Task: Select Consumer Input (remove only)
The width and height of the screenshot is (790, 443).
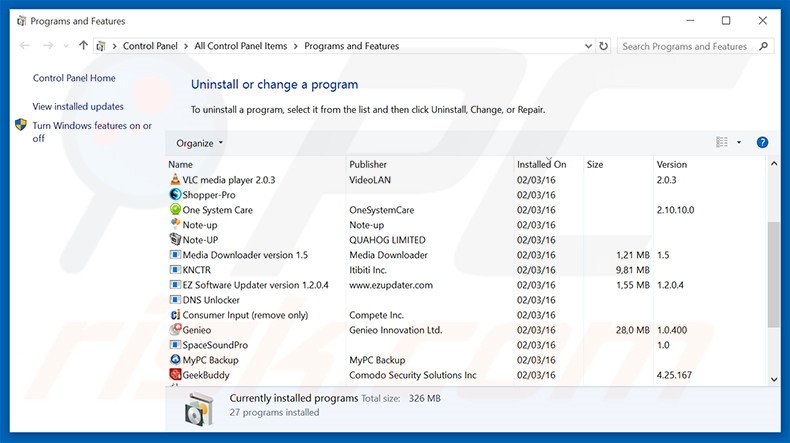Action: [x=245, y=315]
